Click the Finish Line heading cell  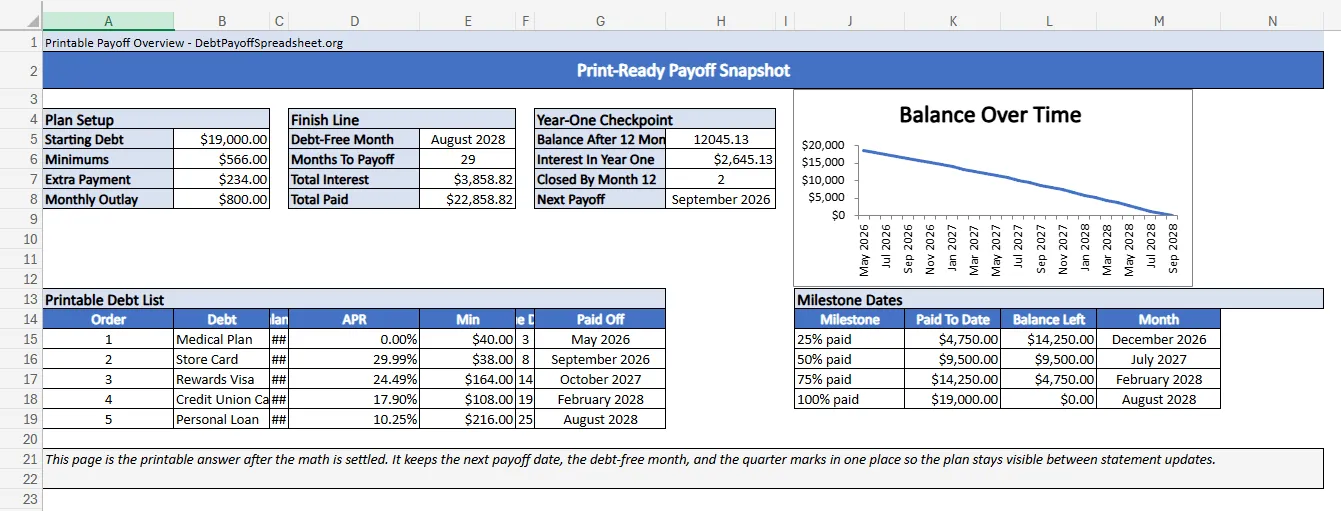(x=402, y=119)
